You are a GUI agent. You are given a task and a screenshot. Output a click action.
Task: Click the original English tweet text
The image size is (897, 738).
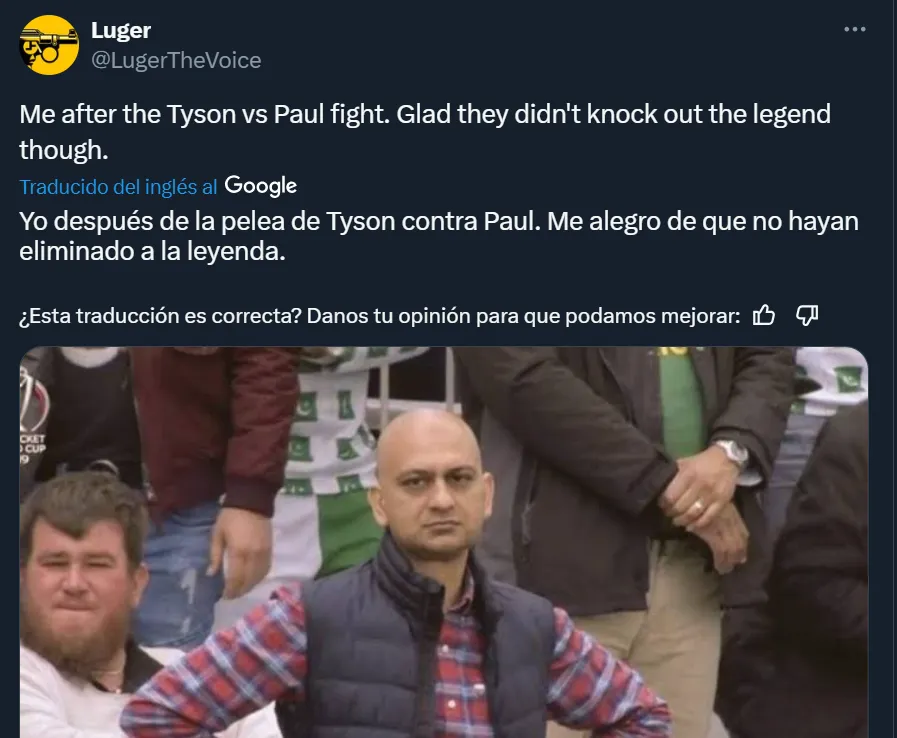click(x=425, y=132)
